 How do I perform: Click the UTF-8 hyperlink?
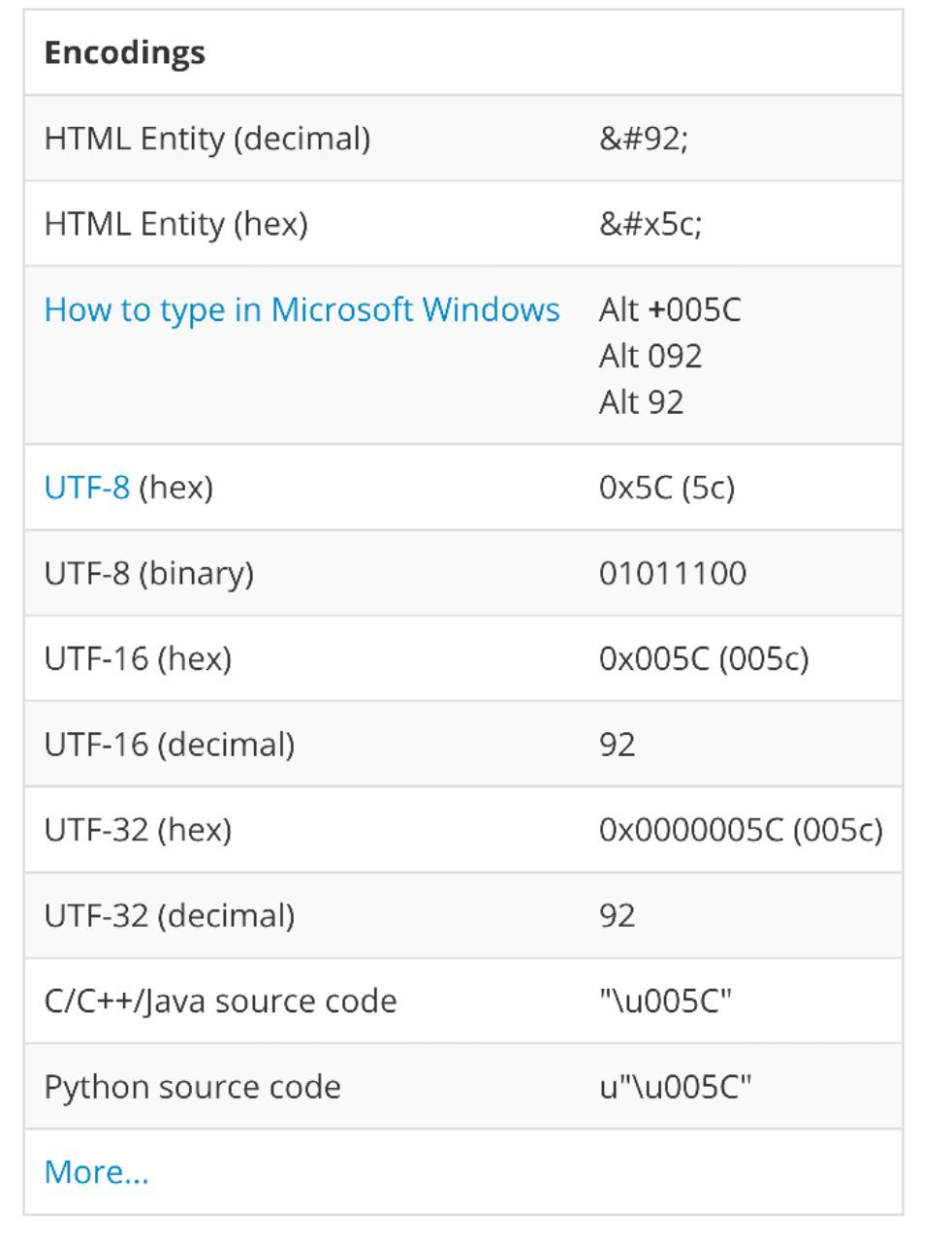pyautogui.click(x=86, y=488)
